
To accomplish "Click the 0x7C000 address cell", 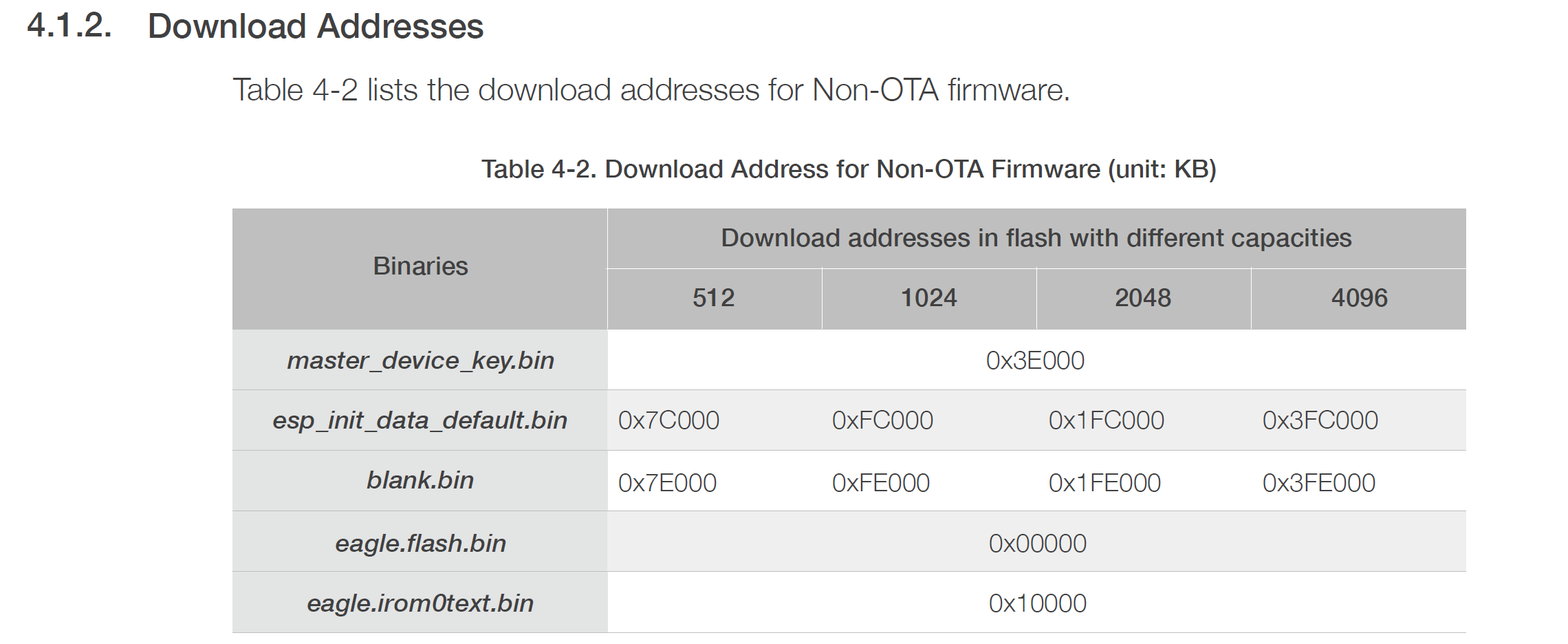I will click(668, 420).
